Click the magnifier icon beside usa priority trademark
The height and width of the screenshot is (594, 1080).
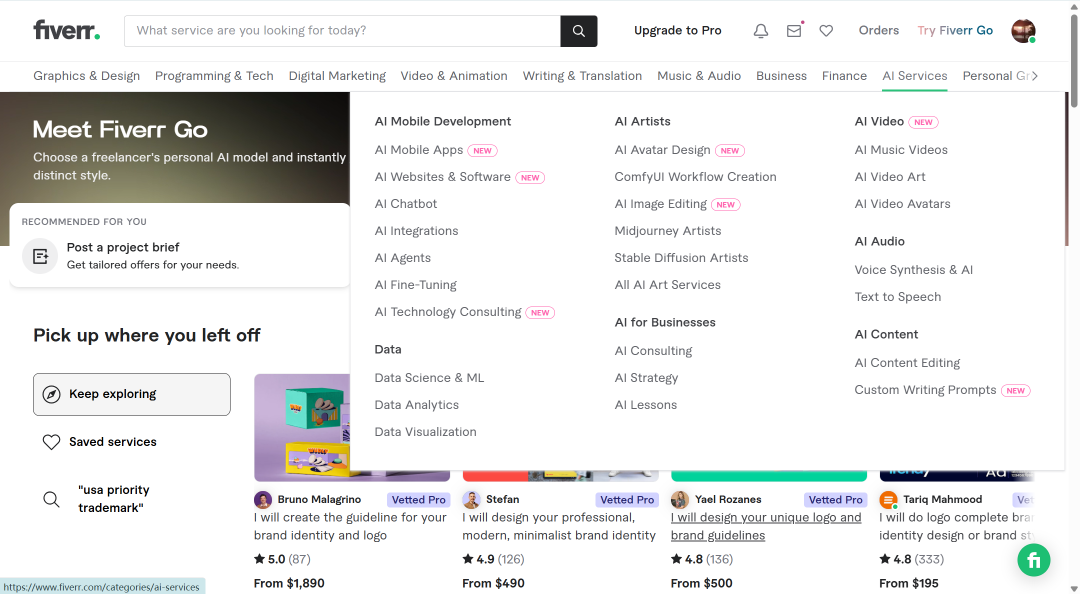coord(52,499)
